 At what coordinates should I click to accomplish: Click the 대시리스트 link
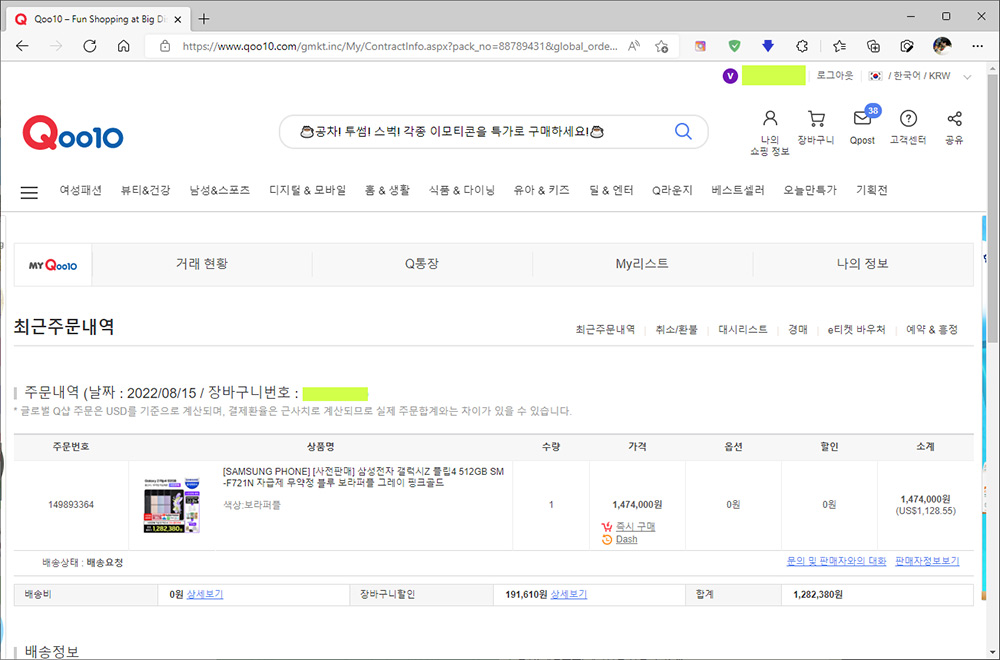pyautogui.click(x=743, y=330)
